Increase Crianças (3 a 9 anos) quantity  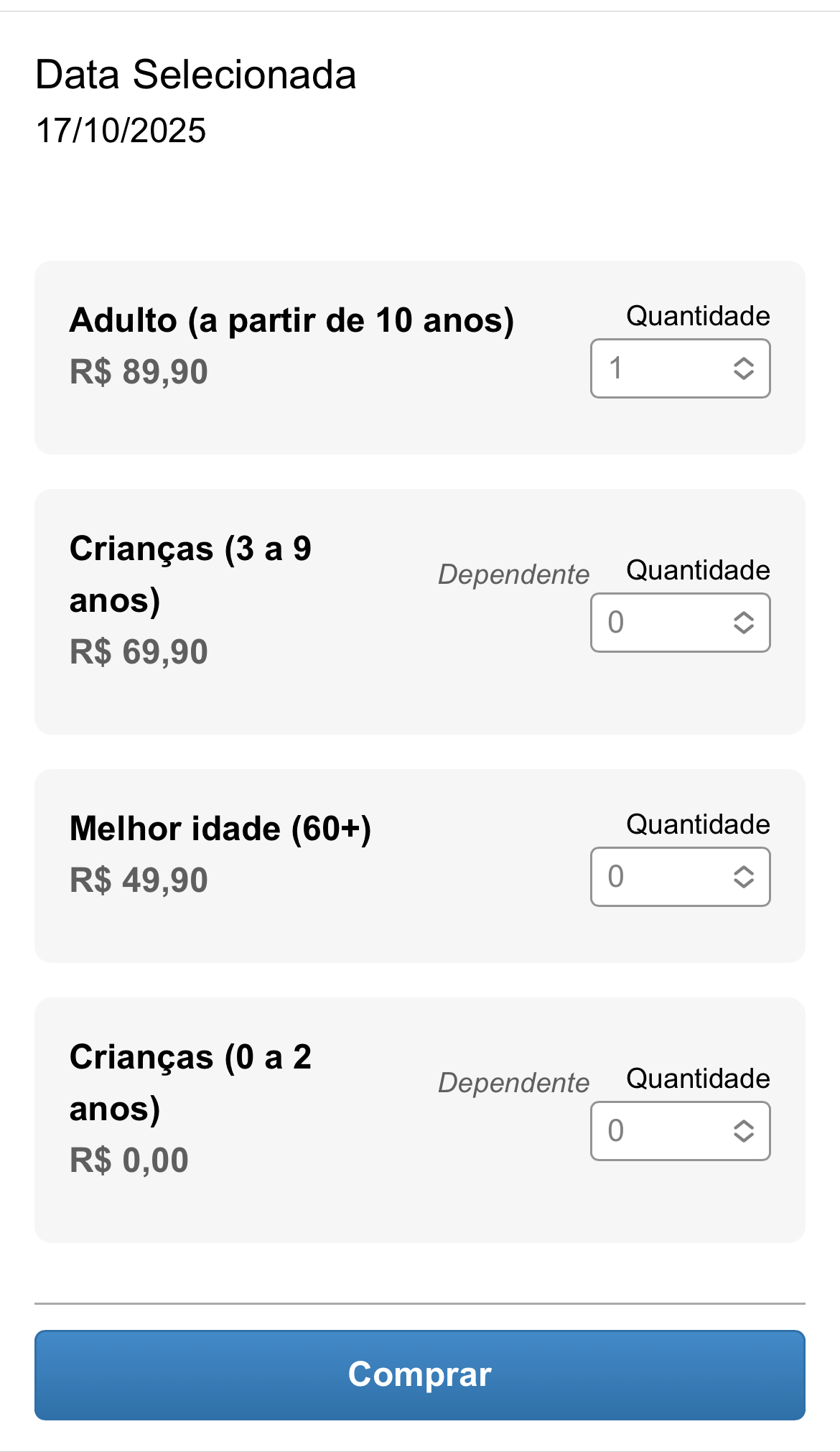pos(744,615)
